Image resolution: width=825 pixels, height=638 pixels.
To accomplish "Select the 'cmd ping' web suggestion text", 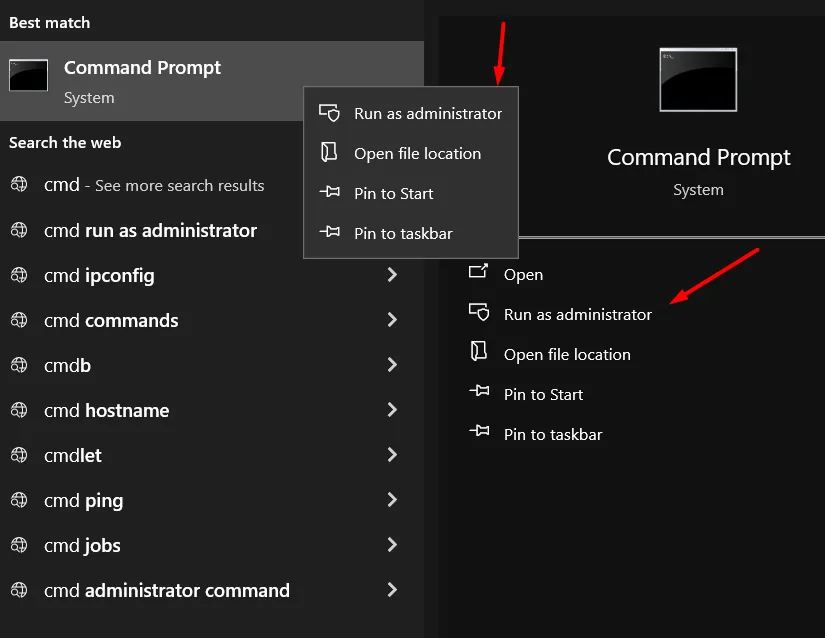I will [x=84, y=501].
